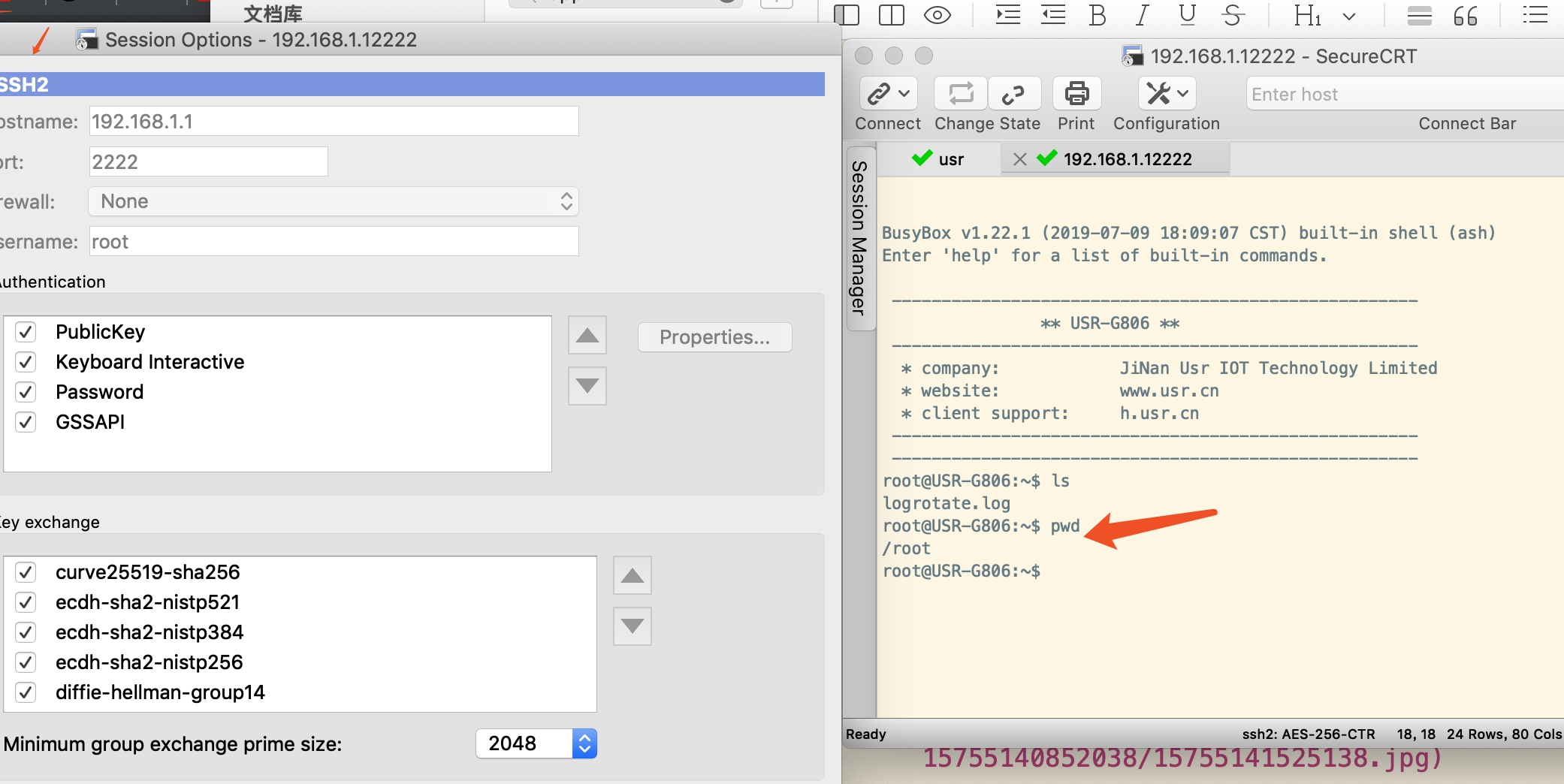The image size is (1564, 784).
Task: Apply italic formatting in editor toolbar
Action: [x=1142, y=15]
